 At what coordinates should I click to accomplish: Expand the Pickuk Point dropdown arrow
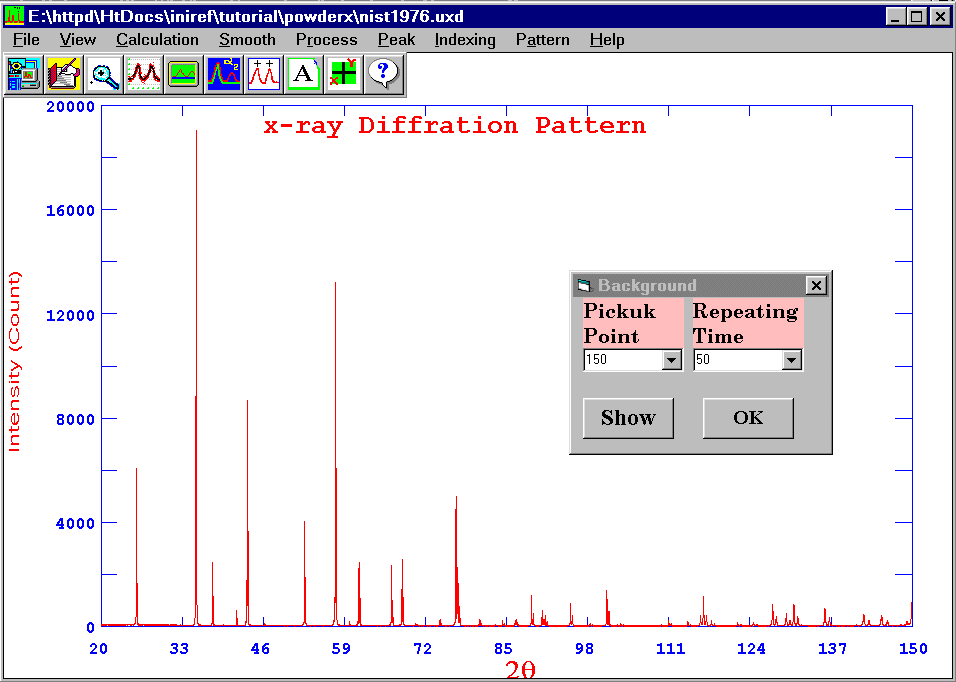point(672,360)
